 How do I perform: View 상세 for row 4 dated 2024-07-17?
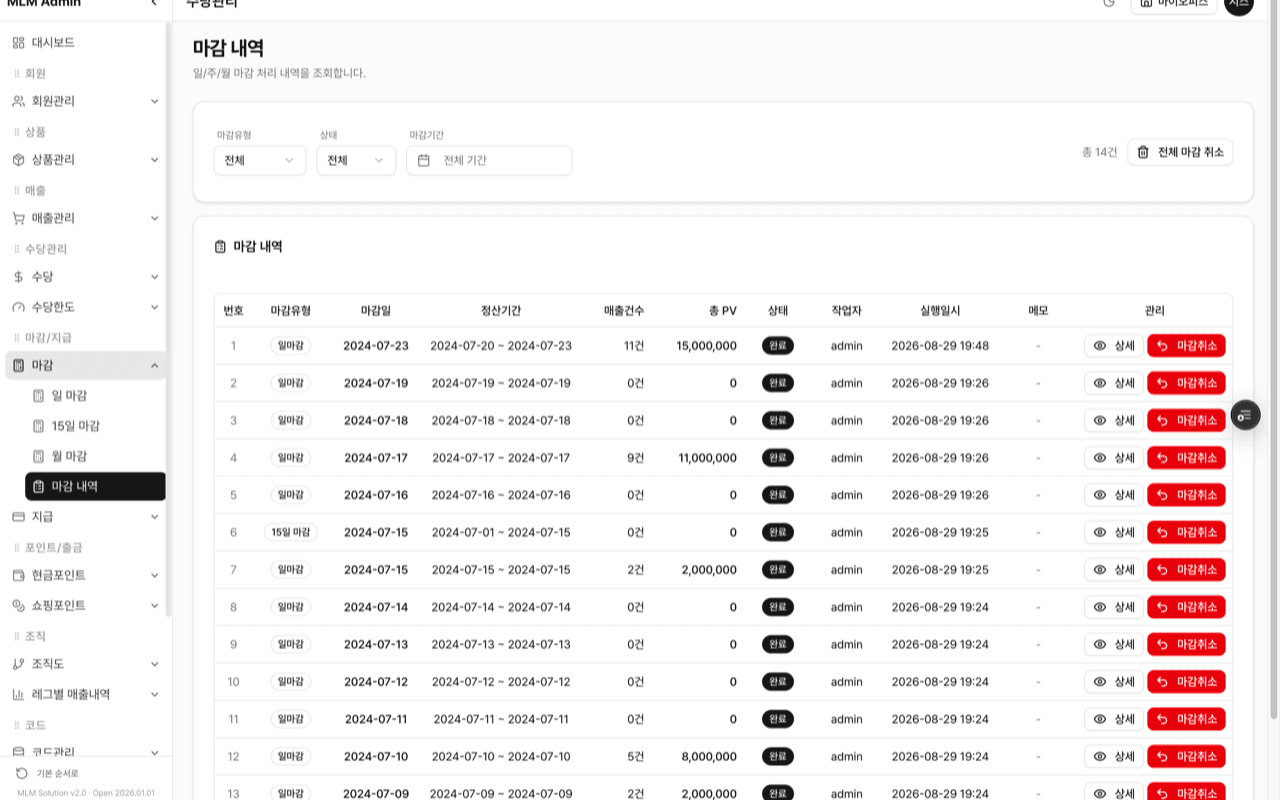tap(1114, 458)
